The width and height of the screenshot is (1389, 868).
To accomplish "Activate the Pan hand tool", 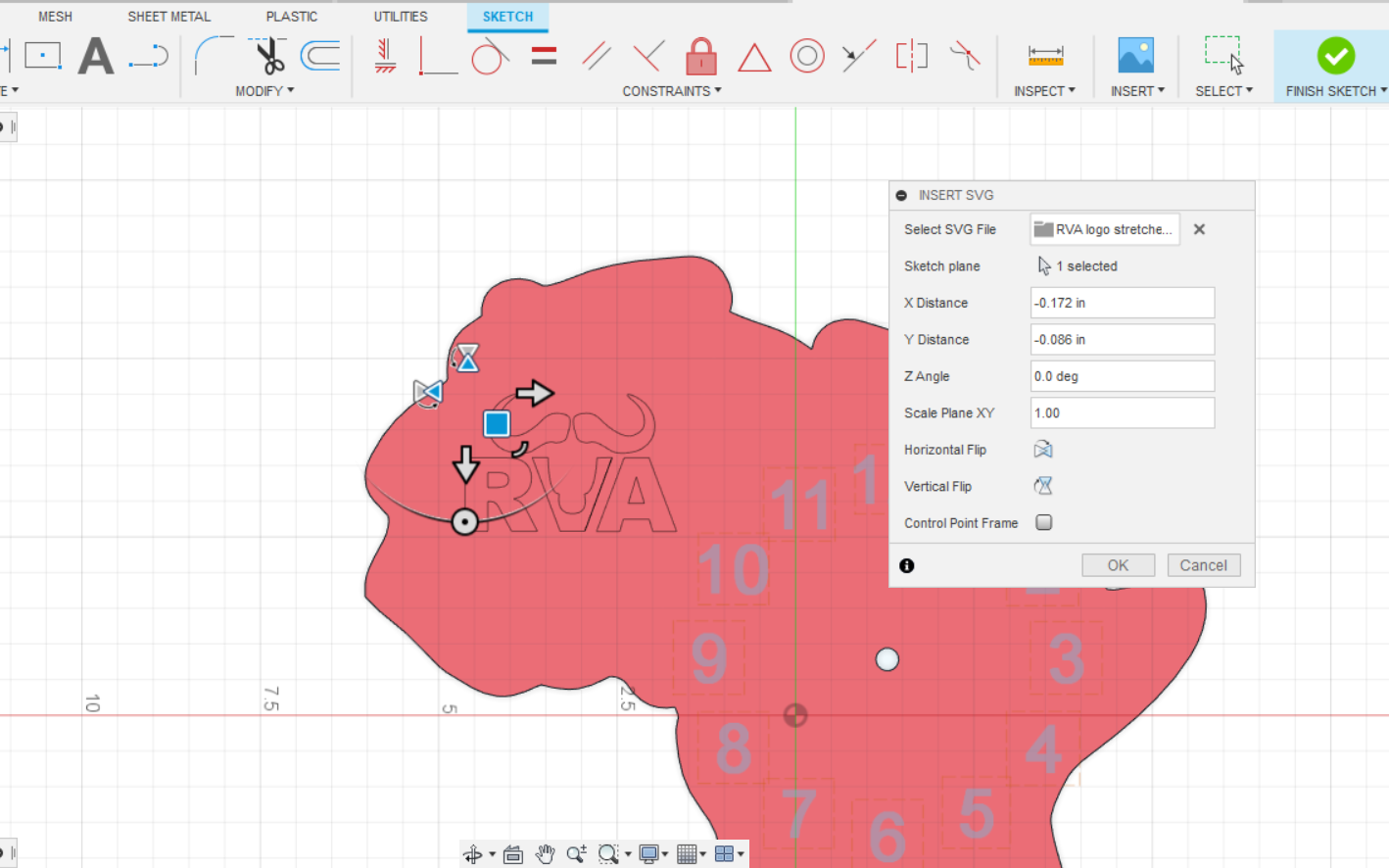I will 546,854.
